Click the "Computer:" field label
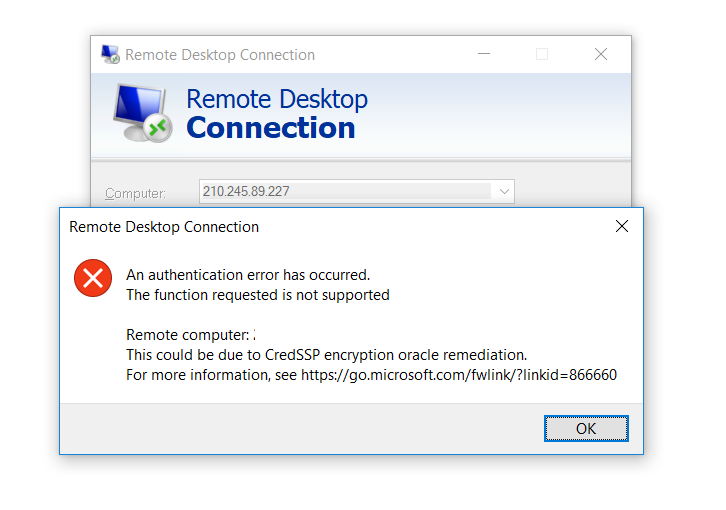Screen dimensions: 726x510 pyautogui.click(x=135, y=192)
